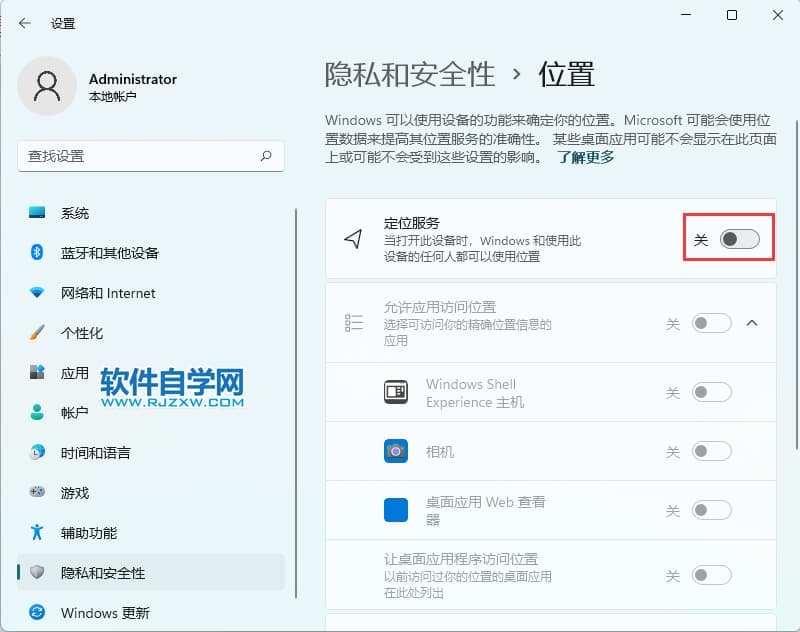The width and height of the screenshot is (800, 632).
Task: Toggle location access for 相机
Action: (712, 451)
